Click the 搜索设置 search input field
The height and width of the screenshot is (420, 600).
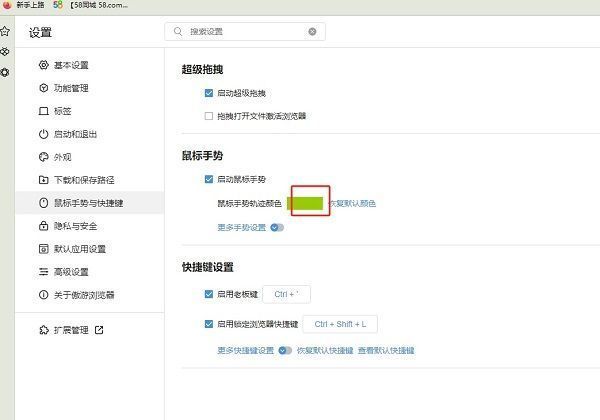245,31
